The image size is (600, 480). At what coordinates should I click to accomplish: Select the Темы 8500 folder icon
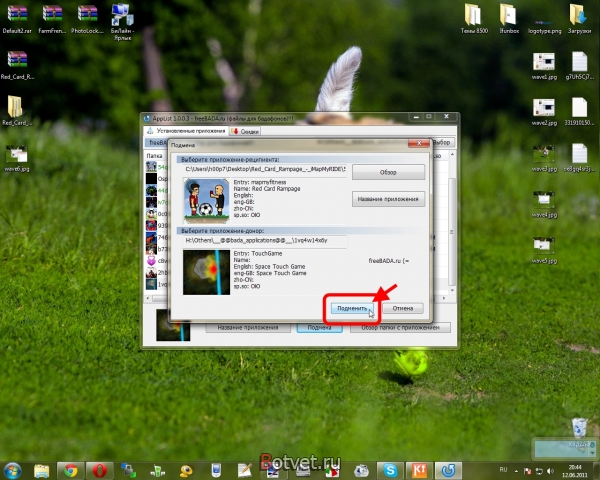(476, 15)
